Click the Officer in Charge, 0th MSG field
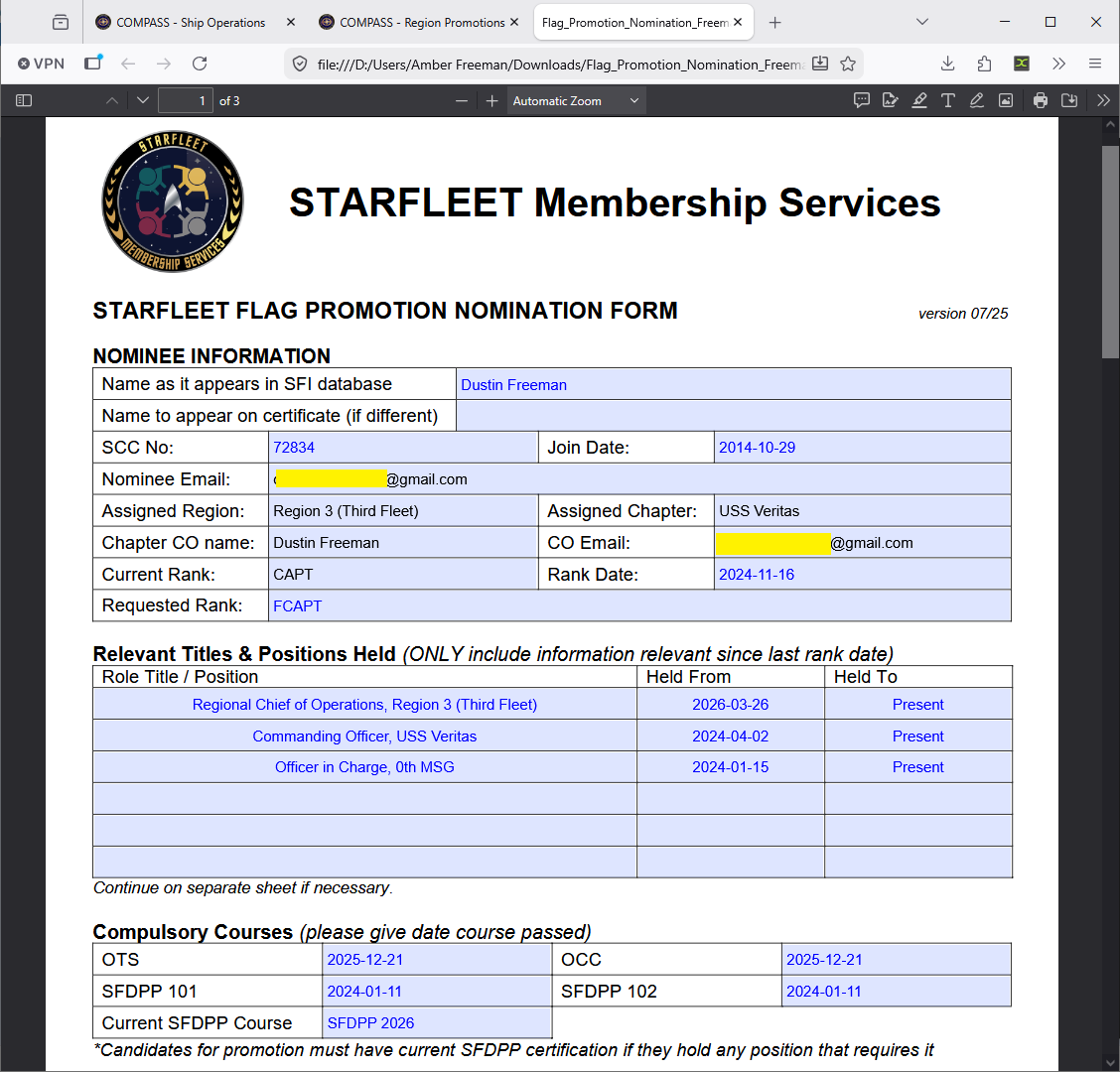This screenshot has width=1120, height=1072. (364, 767)
